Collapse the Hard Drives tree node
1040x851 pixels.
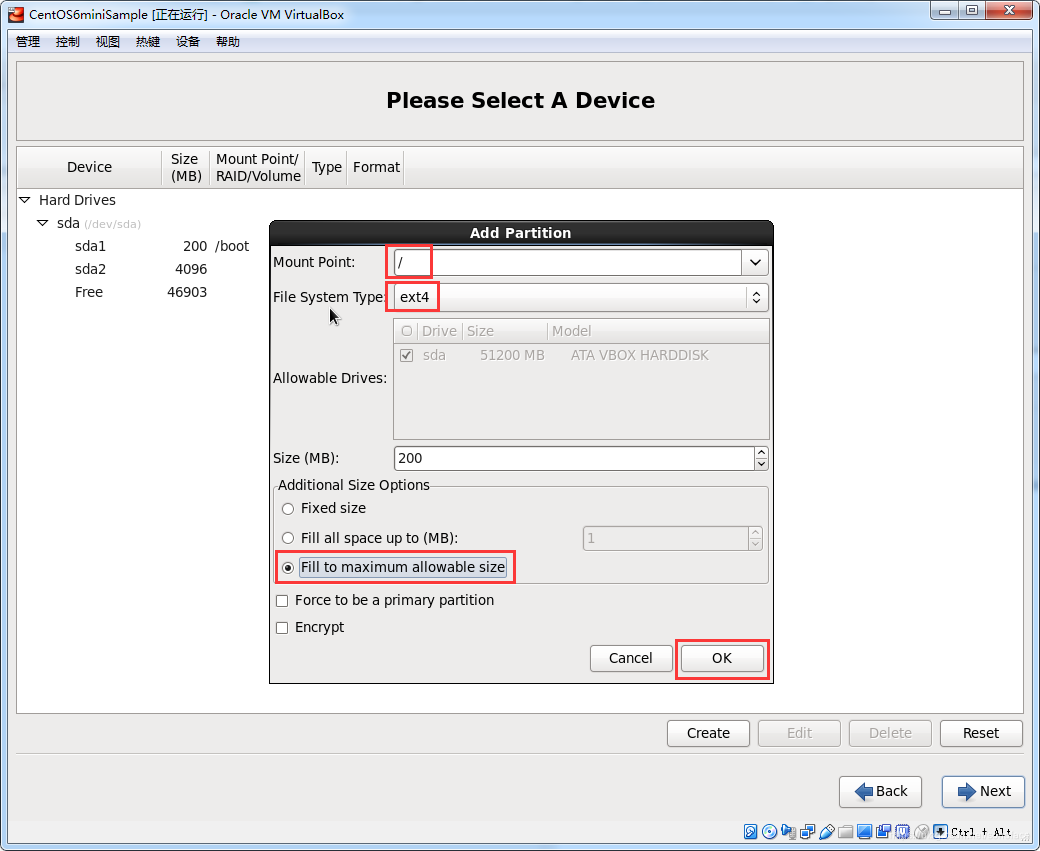[x=25, y=200]
